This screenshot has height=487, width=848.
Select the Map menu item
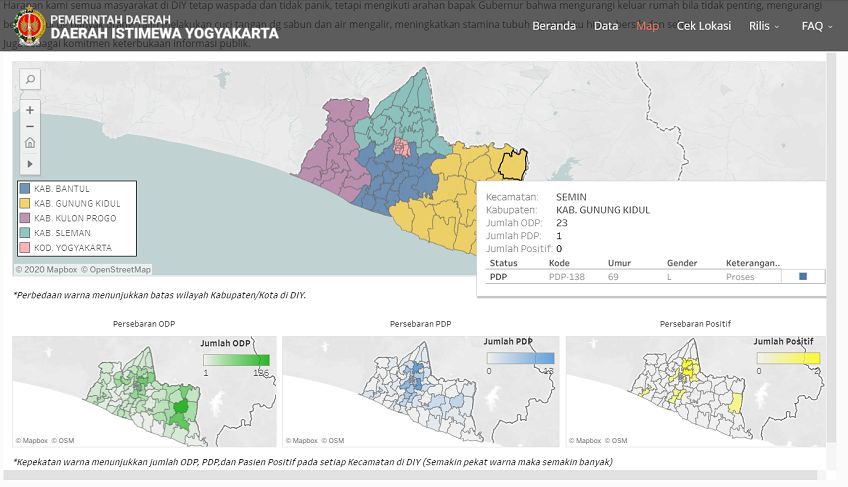647,26
